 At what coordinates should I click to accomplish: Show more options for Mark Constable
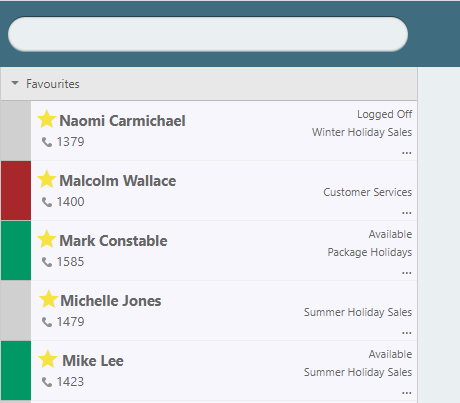point(407,273)
